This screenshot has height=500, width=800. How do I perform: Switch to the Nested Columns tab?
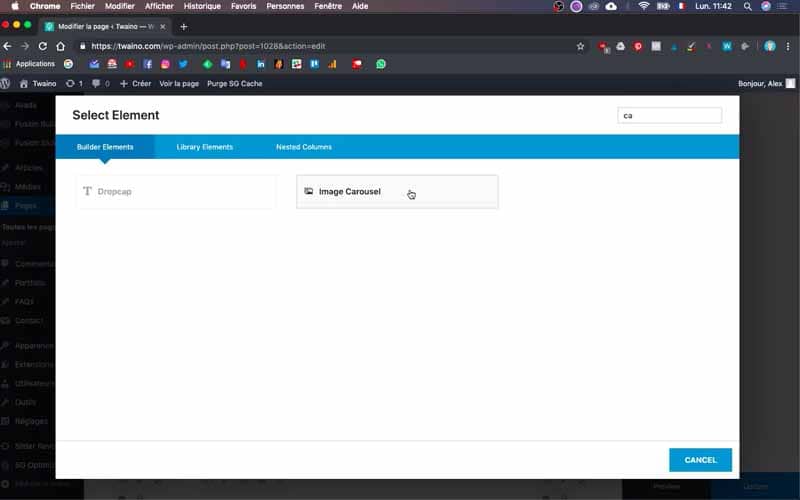[304, 147]
